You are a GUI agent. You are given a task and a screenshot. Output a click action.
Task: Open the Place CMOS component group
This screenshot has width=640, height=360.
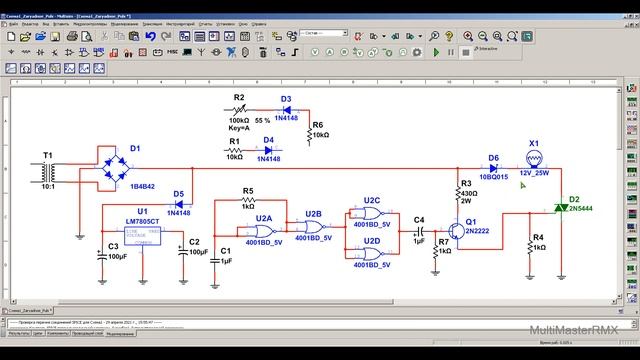tap(98, 52)
